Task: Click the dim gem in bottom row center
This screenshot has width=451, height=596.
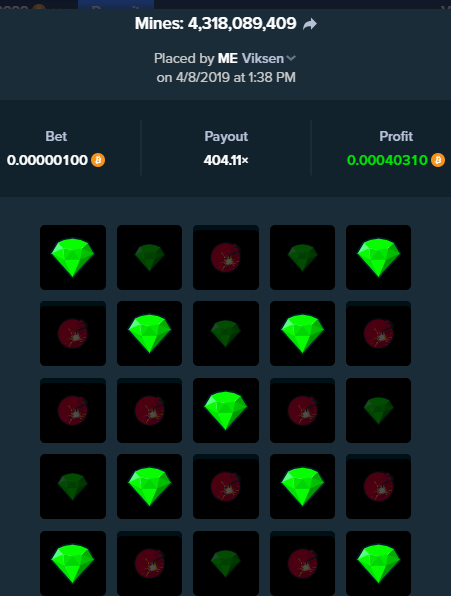Action: point(226,563)
